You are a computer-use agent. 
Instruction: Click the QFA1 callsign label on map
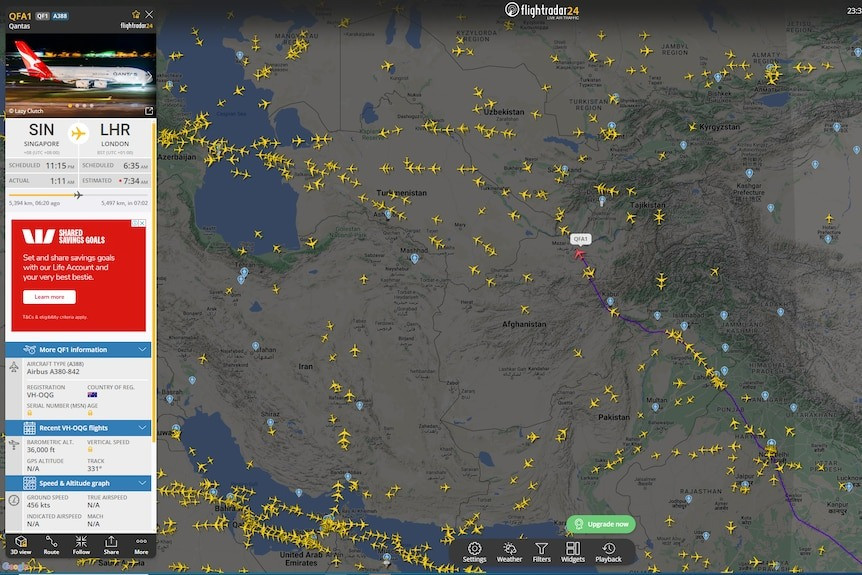[x=581, y=239]
